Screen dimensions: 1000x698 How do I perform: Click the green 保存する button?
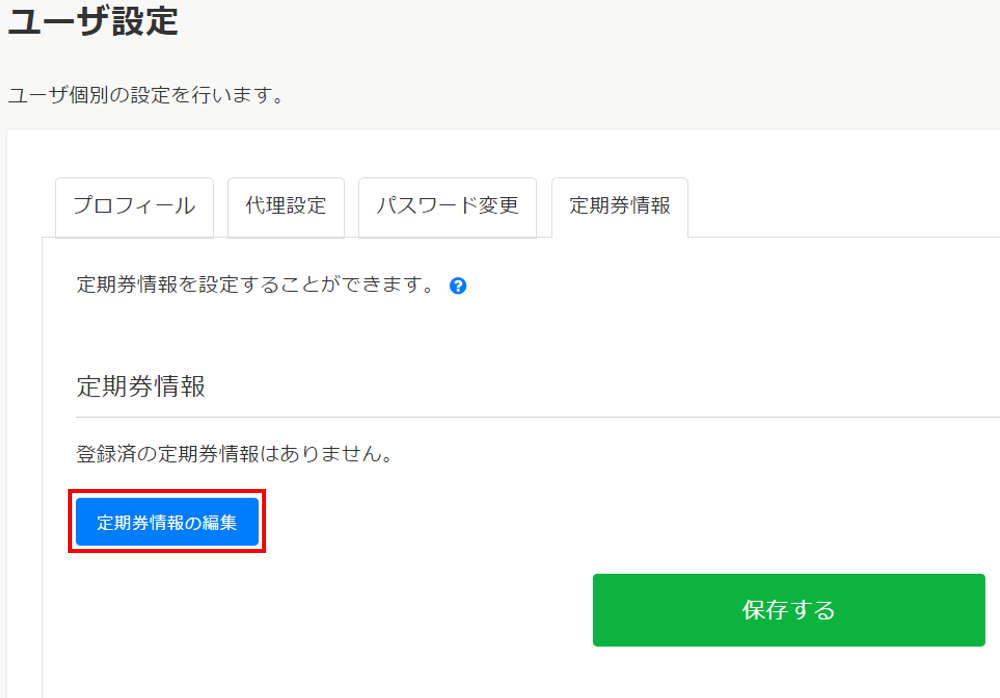[x=788, y=610]
